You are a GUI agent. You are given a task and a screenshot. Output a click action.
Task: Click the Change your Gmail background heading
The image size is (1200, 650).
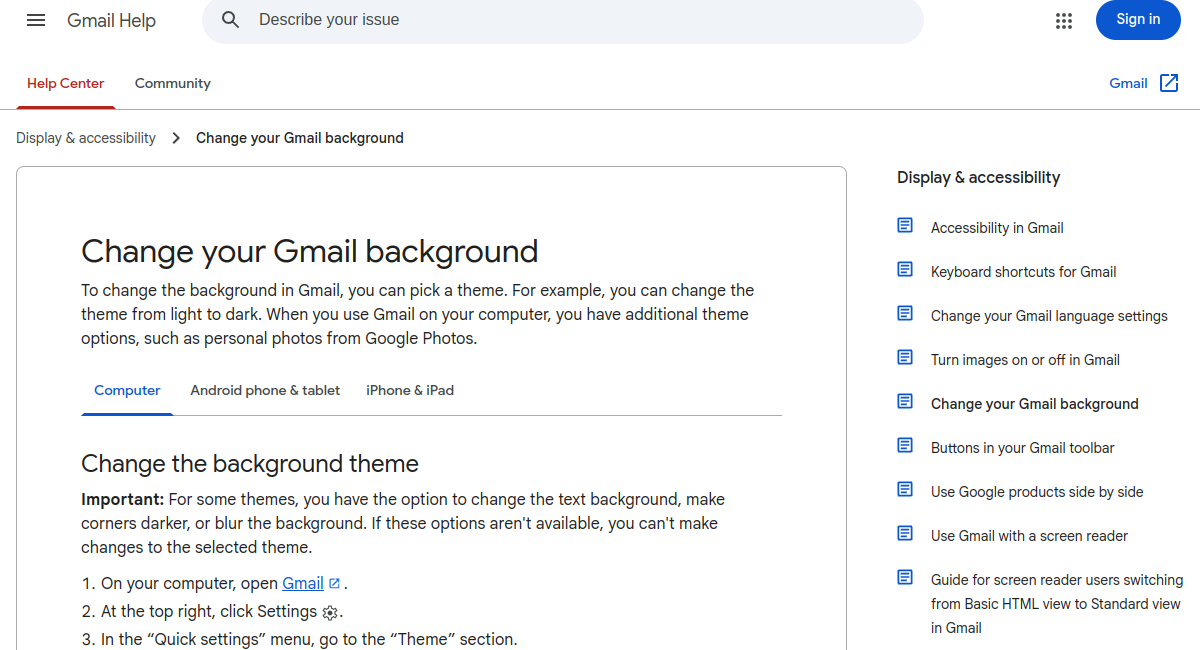point(310,250)
